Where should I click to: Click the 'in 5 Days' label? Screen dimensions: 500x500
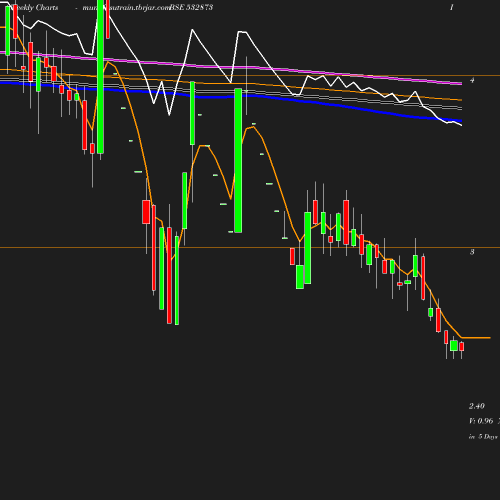coord(483,437)
